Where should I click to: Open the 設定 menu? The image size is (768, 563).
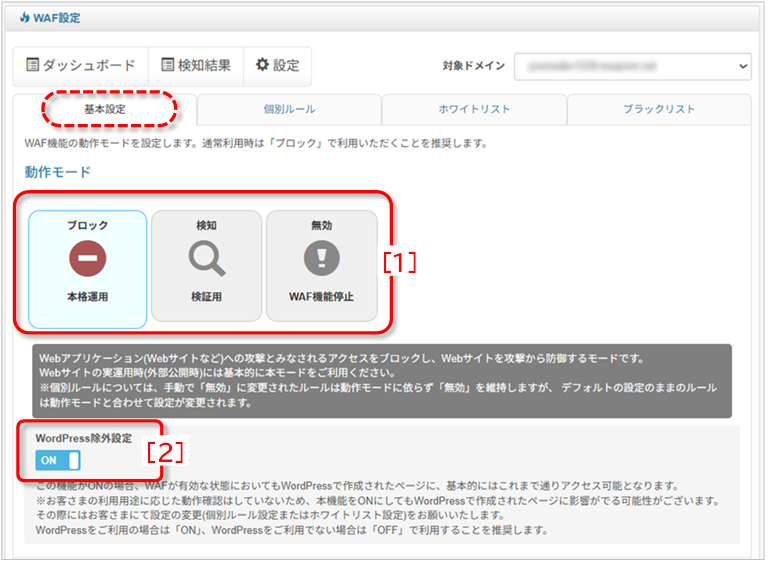click(x=277, y=66)
